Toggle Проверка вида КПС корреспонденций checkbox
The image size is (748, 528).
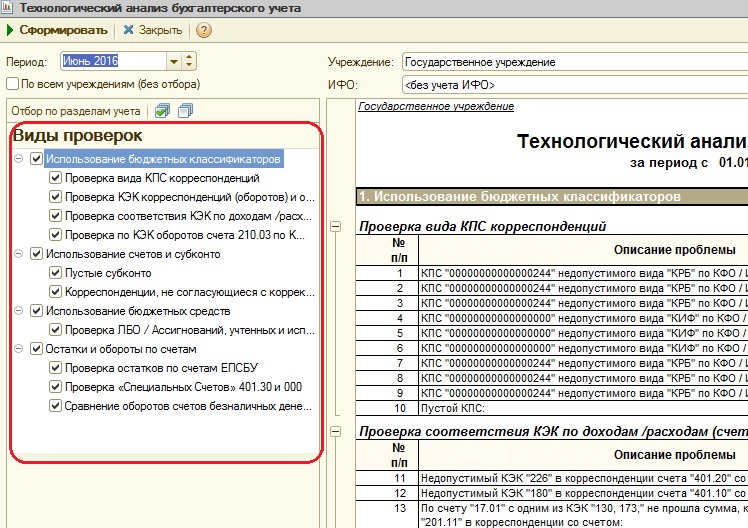pos(55,177)
